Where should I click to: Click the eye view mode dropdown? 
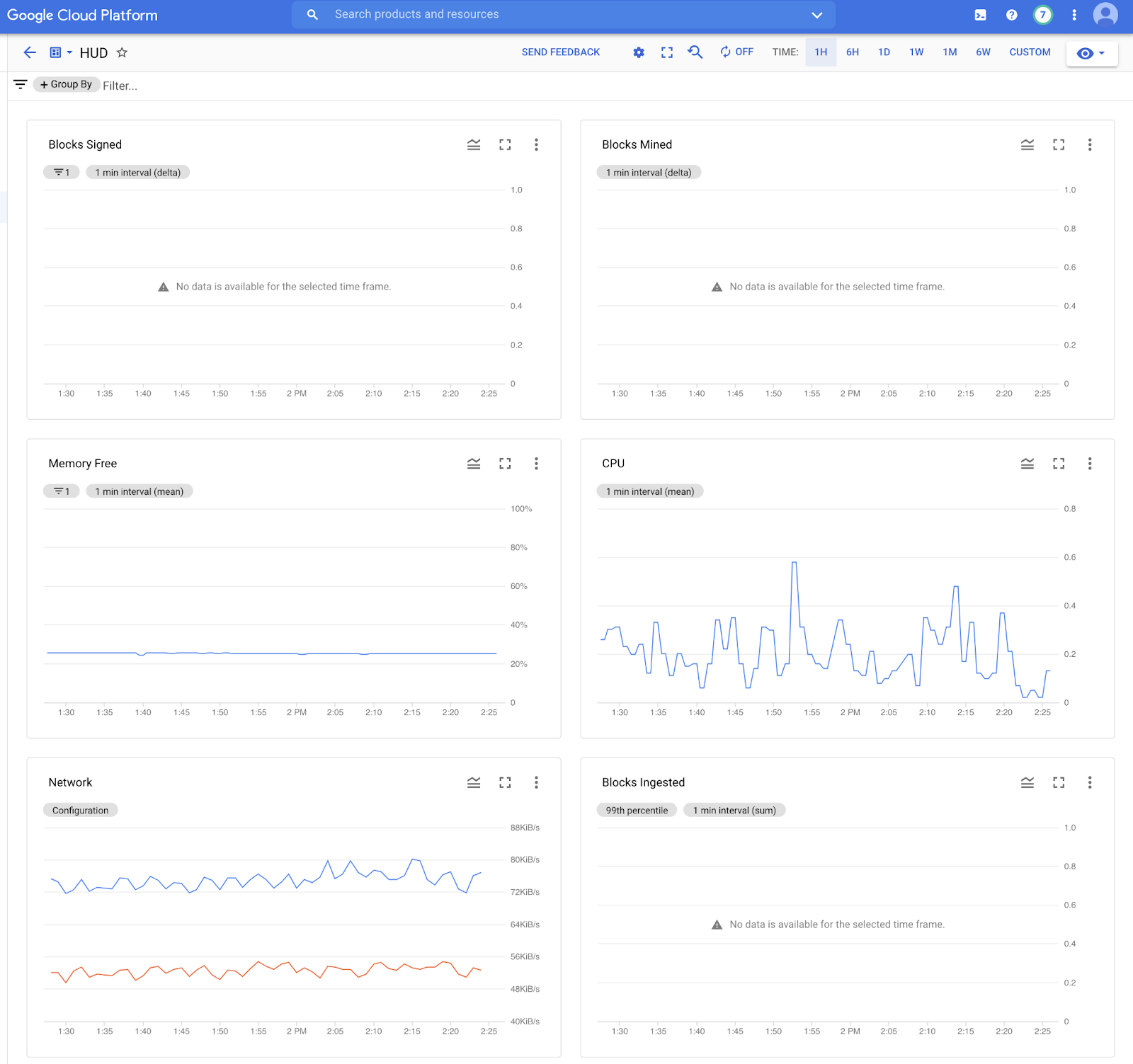1091,53
